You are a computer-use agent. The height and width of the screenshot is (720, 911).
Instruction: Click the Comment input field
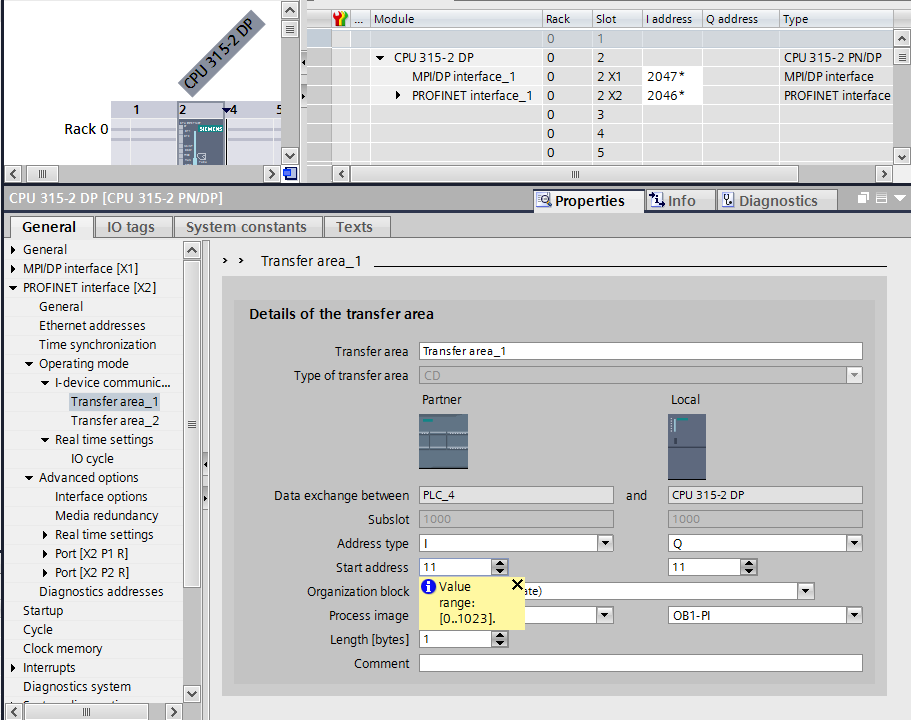(640, 663)
